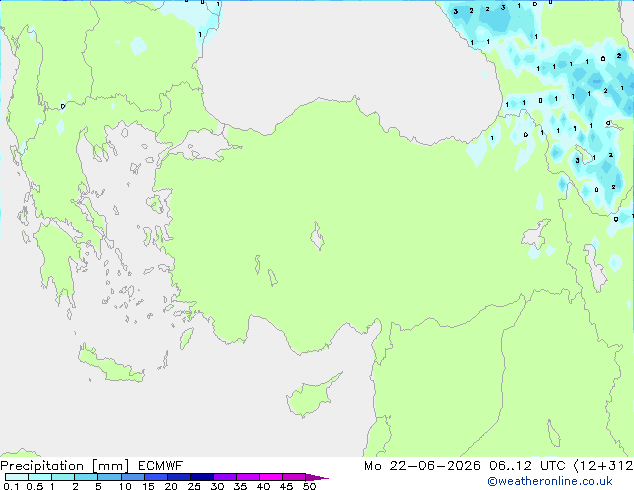Click the 'ECMWF' model label
The width and height of the screenshot is (634, 490).
[x=161, y=466]
